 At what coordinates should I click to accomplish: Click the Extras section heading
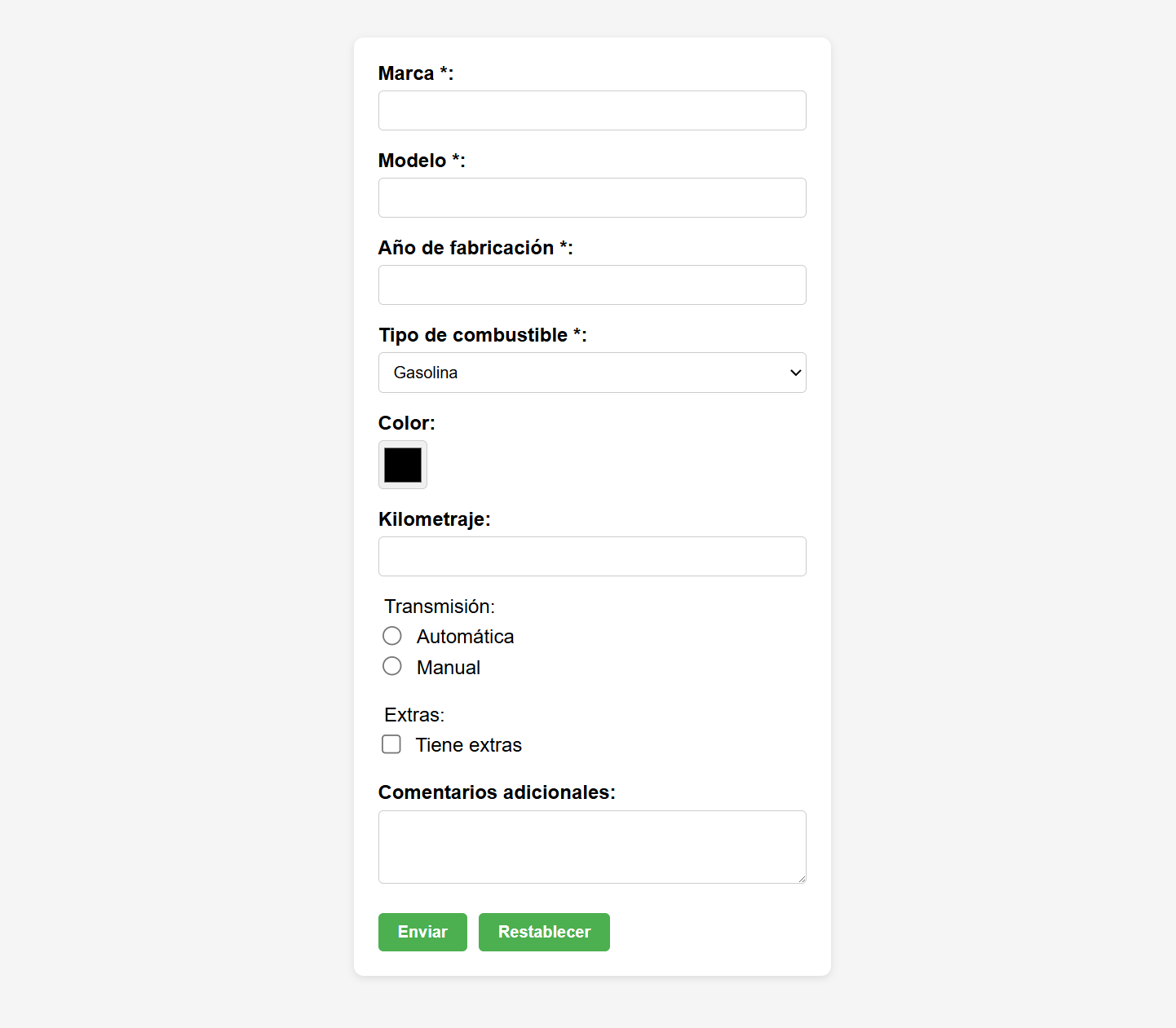(414, 715)
